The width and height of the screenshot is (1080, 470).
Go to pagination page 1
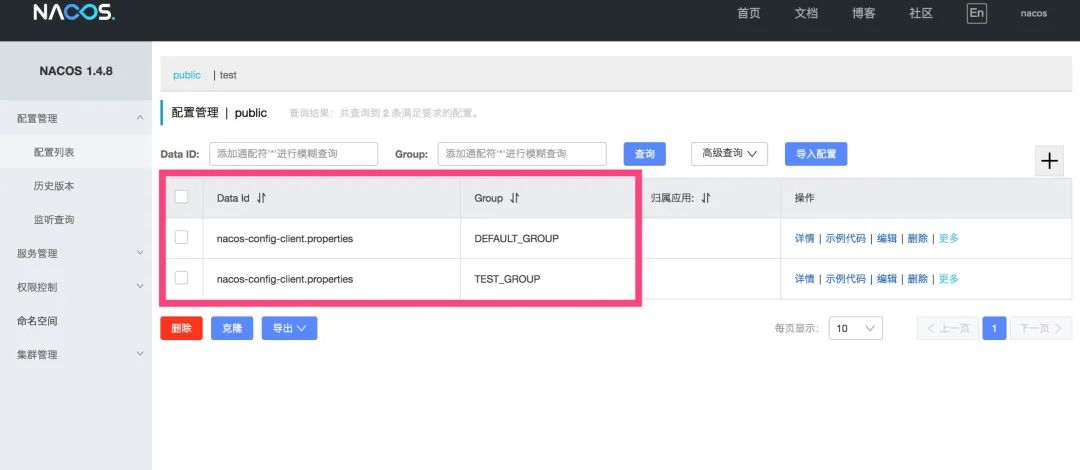[x=994, y=329]
